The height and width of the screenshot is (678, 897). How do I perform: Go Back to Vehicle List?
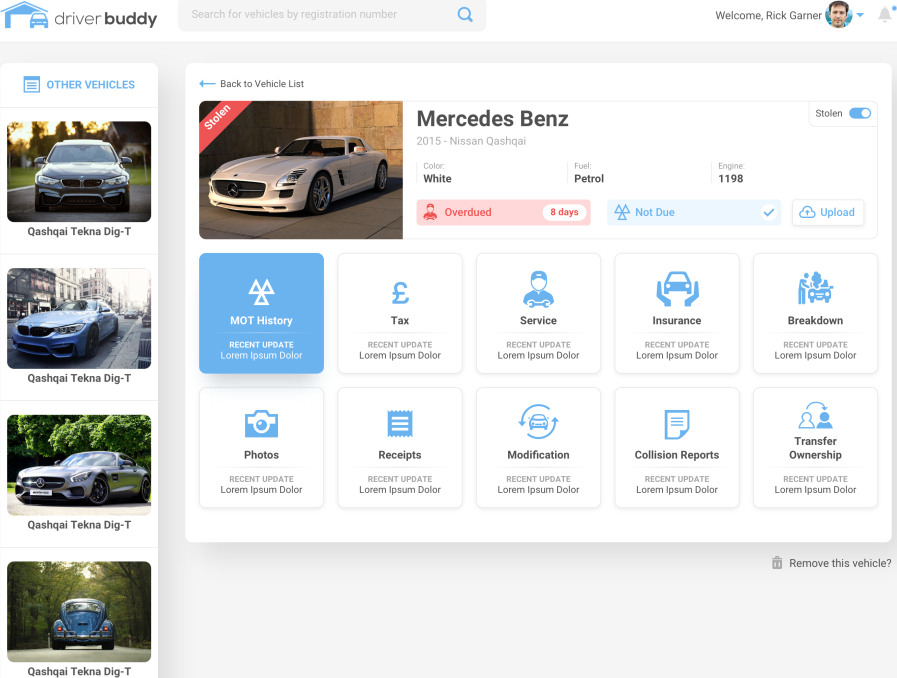pos(262,84)
